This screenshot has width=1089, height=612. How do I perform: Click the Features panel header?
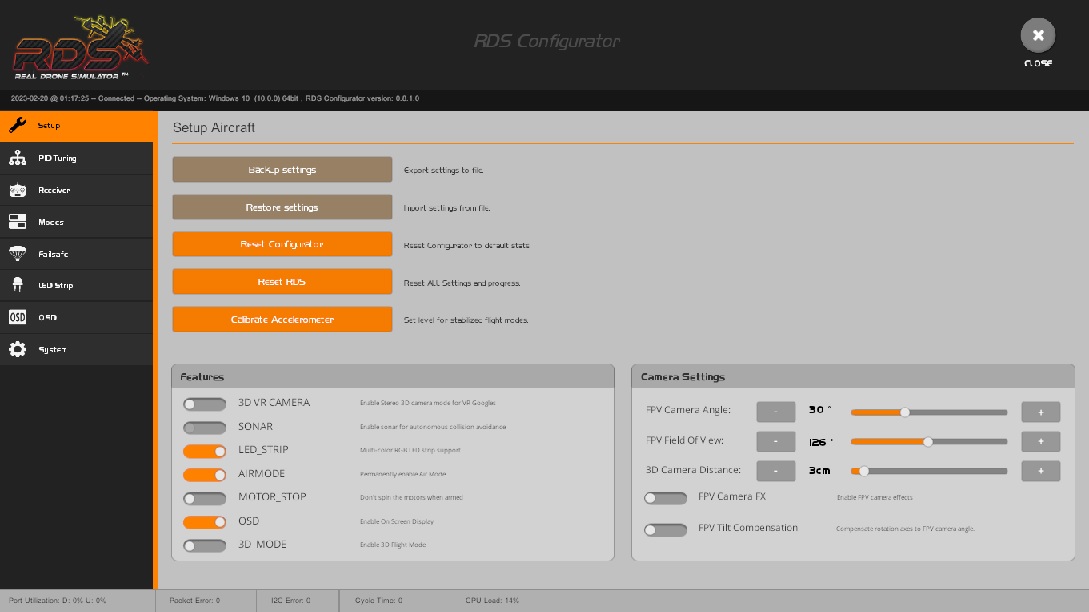393,377
